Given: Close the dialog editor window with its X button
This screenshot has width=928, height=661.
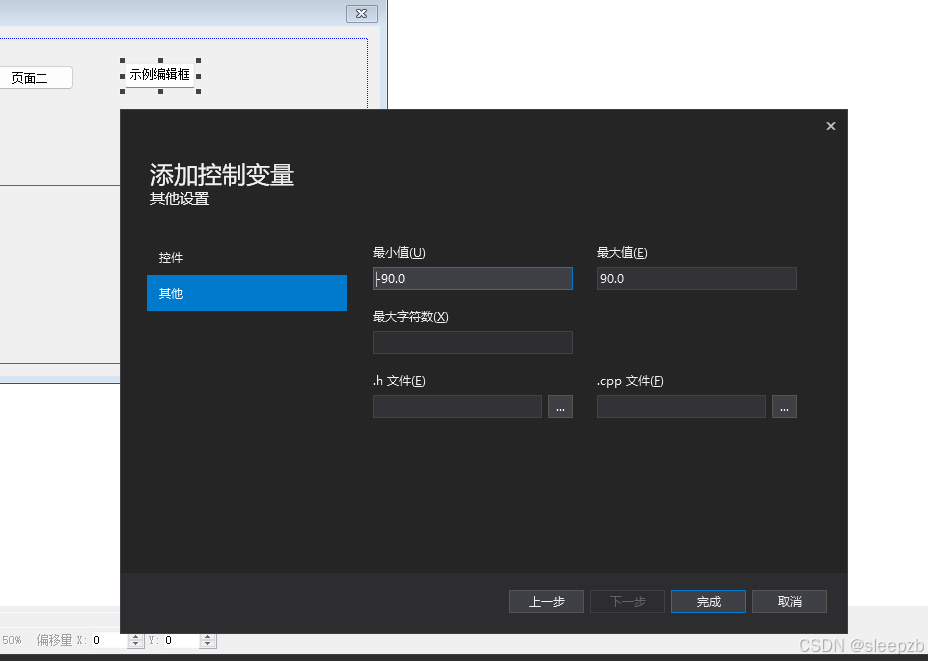Looking at the screenshot, I should click(x=361, y=13).
